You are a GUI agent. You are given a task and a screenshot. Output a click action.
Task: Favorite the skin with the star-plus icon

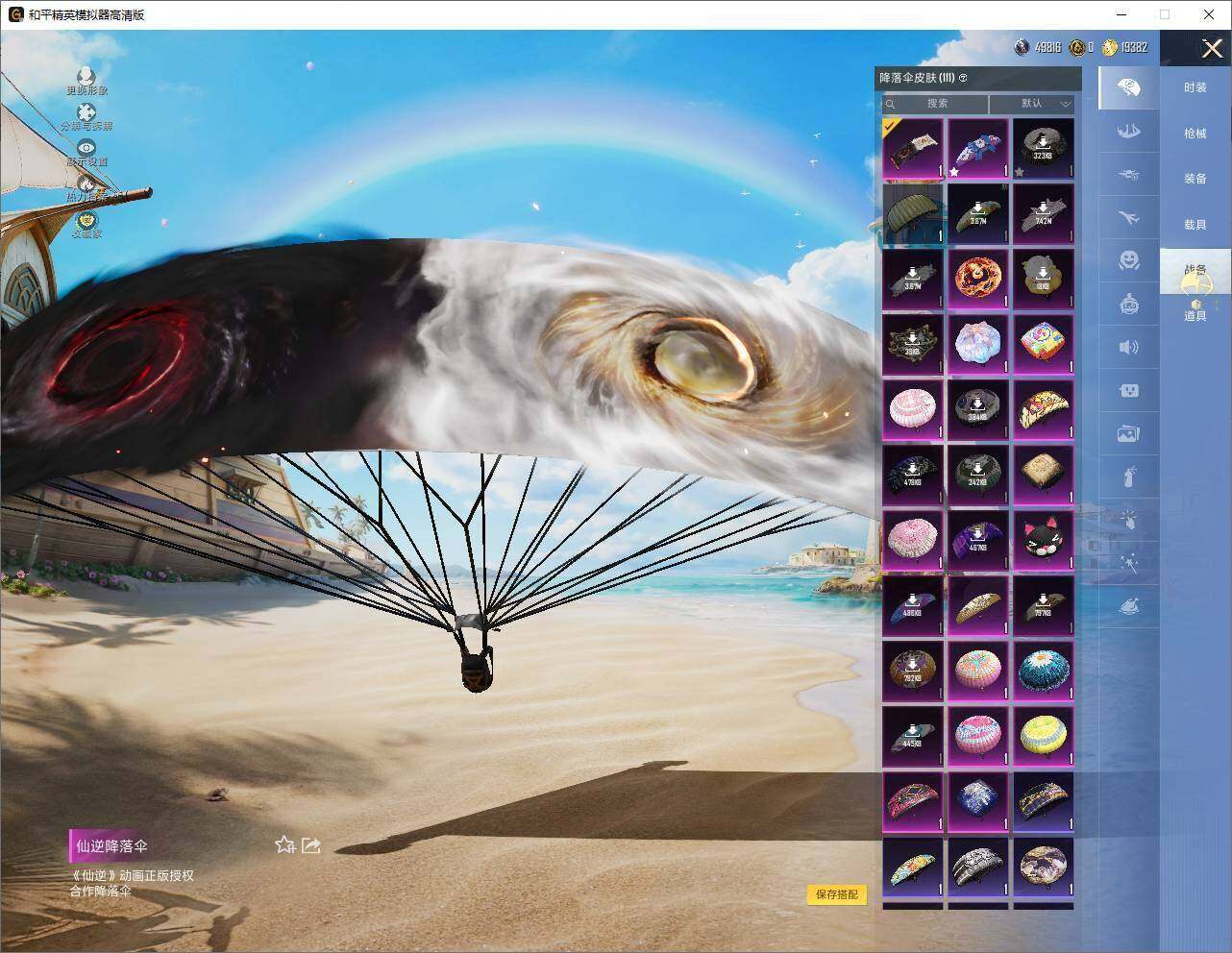click(x=284, y=844)
